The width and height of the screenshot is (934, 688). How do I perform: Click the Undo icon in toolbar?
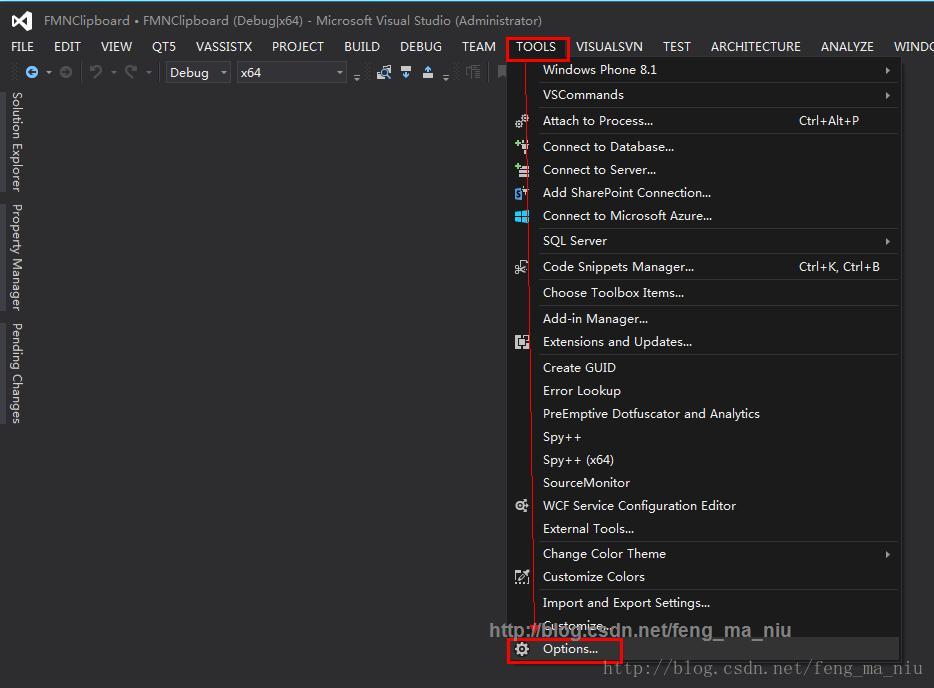(x=95, y=73)
